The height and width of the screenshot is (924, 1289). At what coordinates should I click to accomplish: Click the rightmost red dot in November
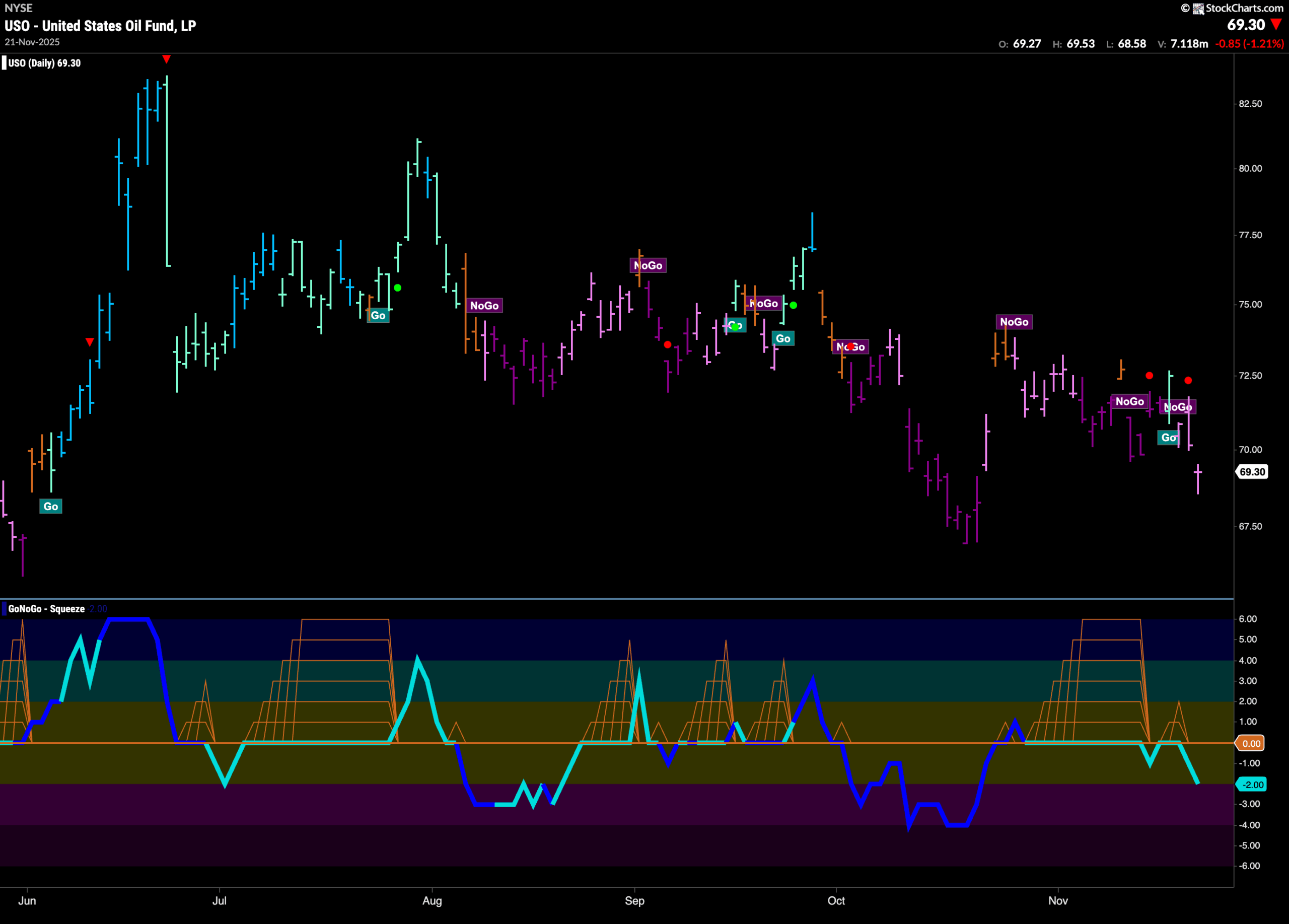pyautogui.click(x=1188, y=380)
